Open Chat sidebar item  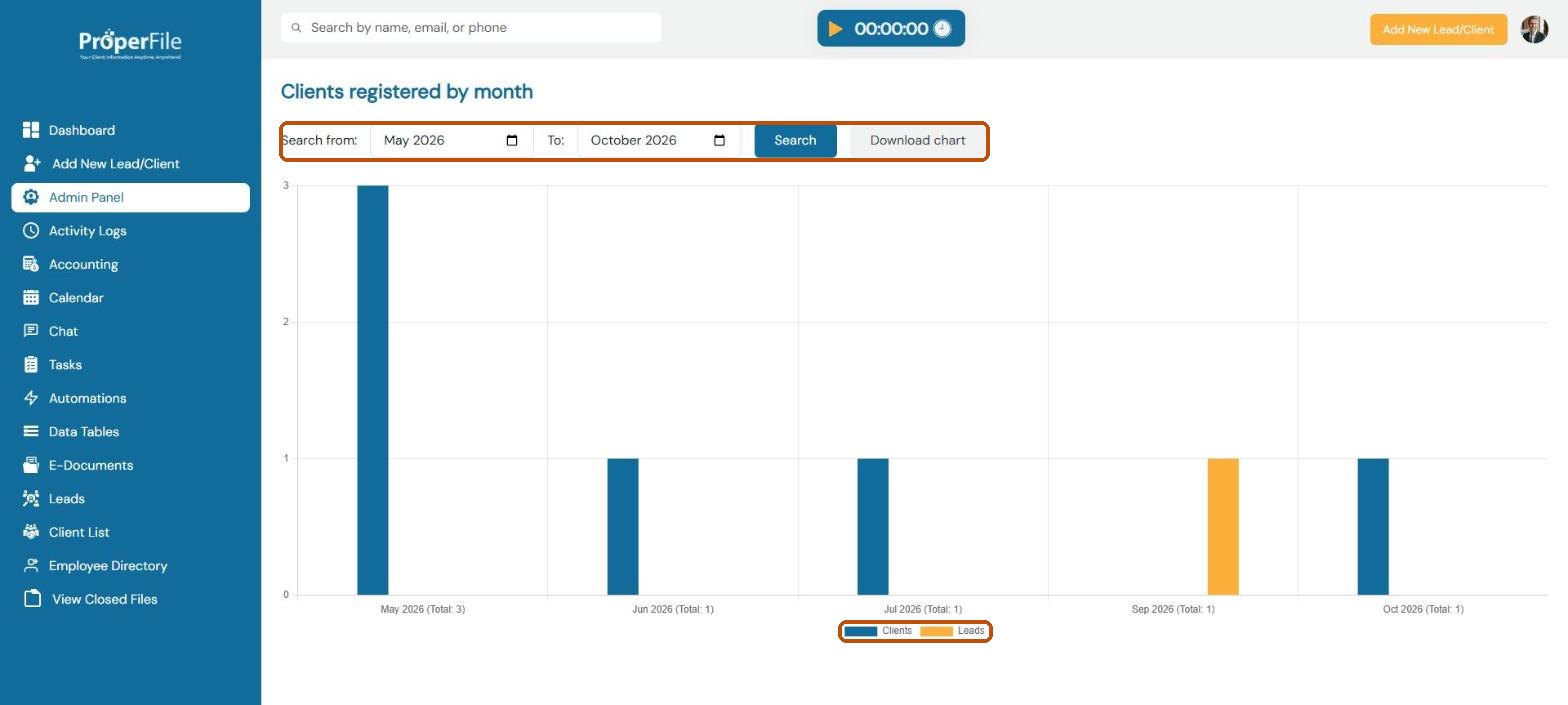(x=130, y=331)
